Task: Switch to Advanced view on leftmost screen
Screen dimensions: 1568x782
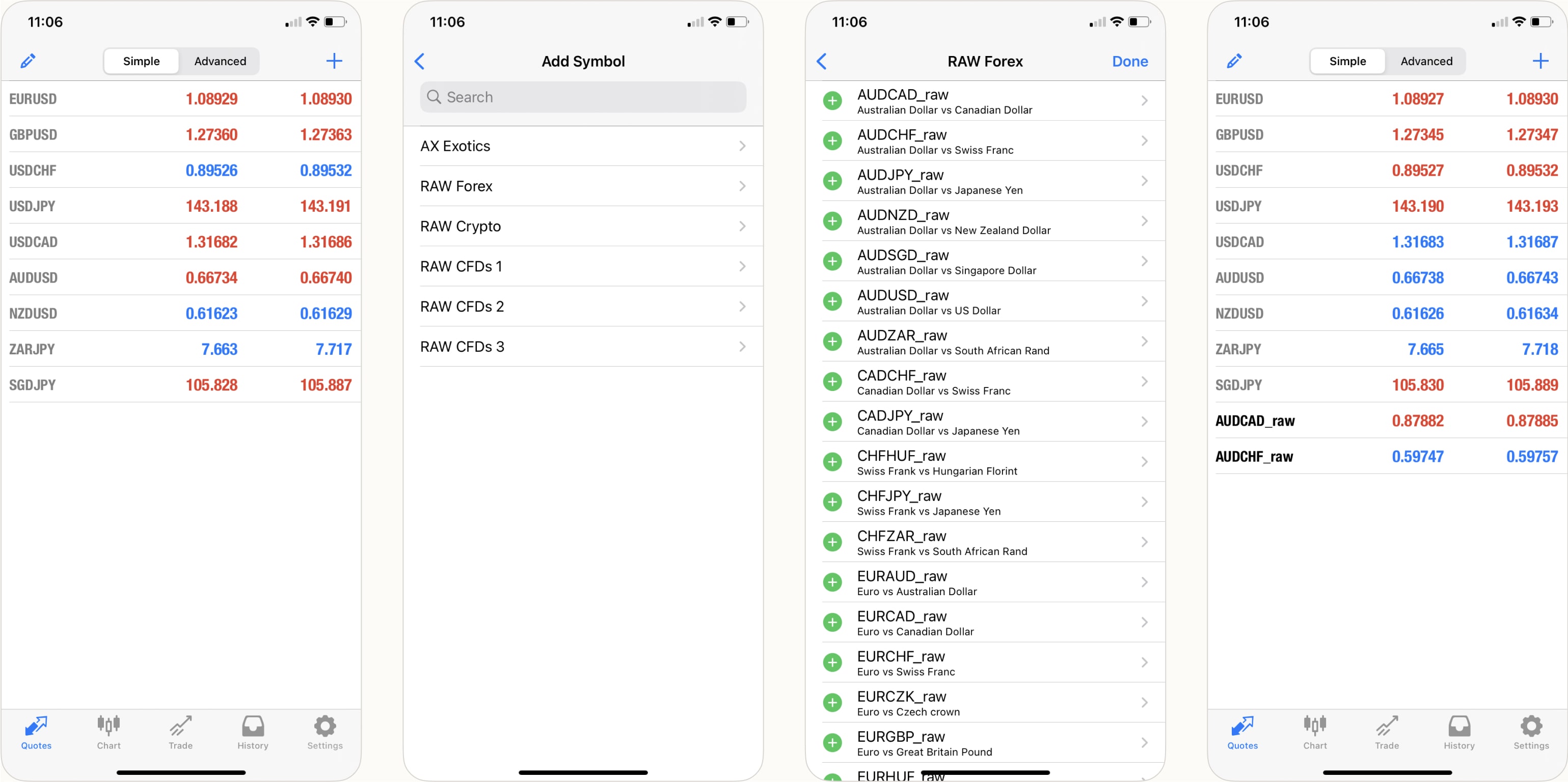Action: pos(220,62)
